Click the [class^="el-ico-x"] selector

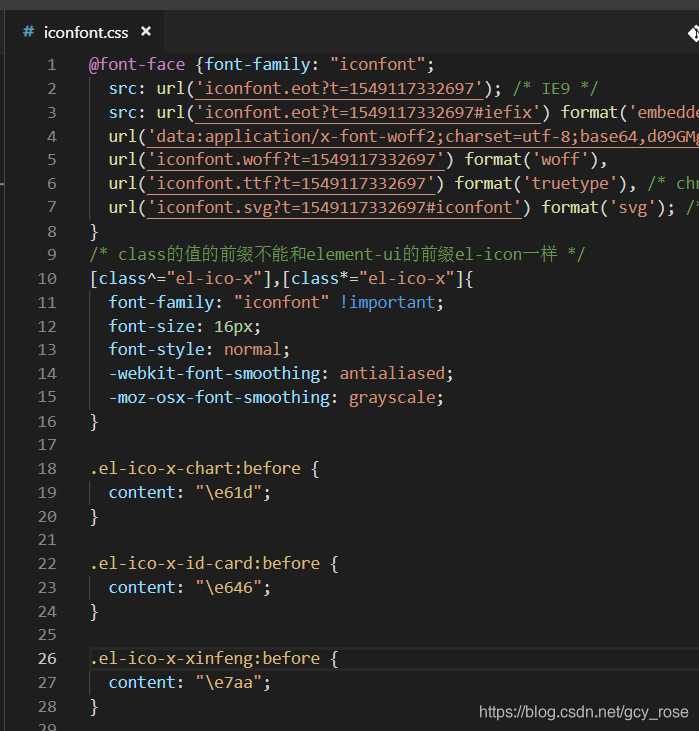pos(180,279)
